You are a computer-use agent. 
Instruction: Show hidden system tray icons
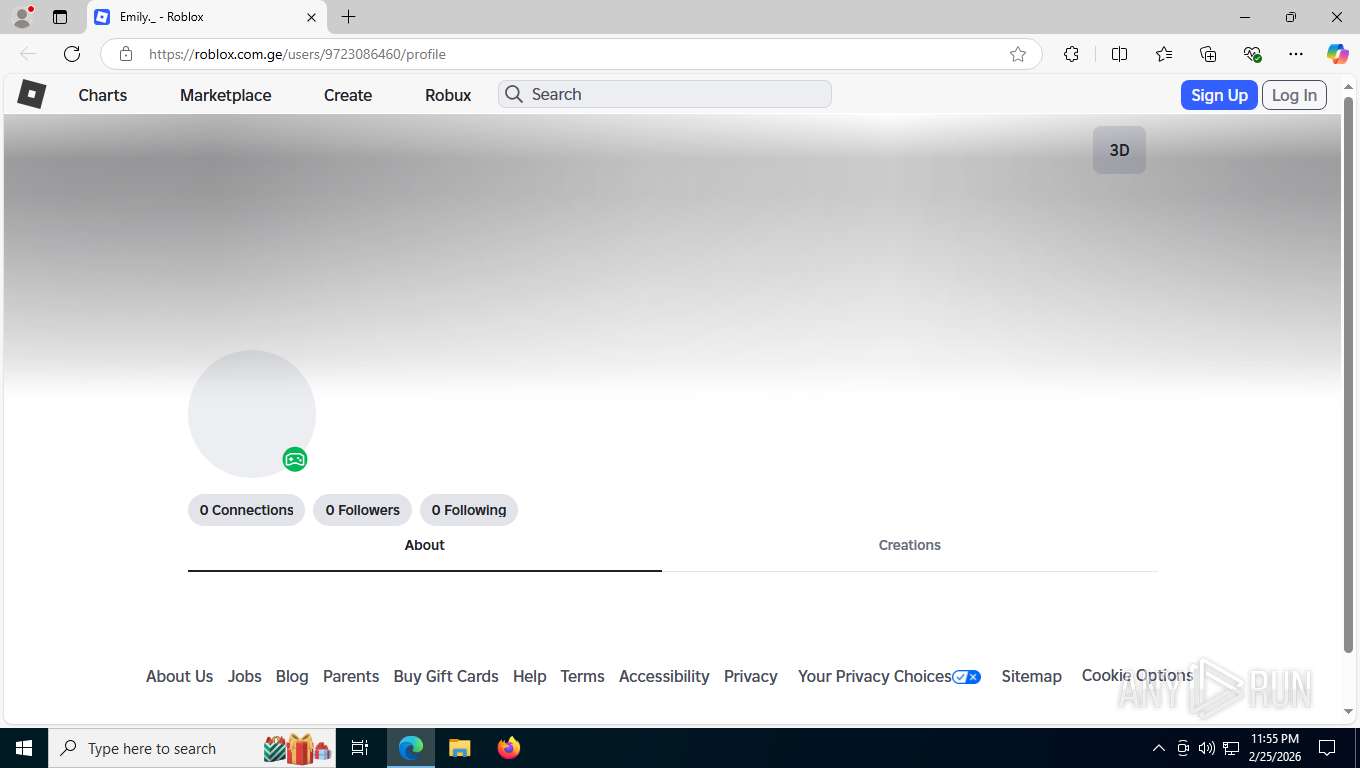point(1159,748)
